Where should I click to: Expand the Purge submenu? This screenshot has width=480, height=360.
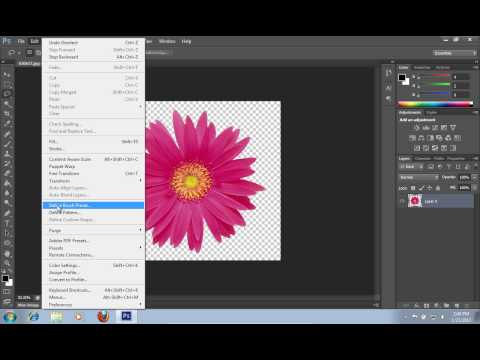[93, 230]
